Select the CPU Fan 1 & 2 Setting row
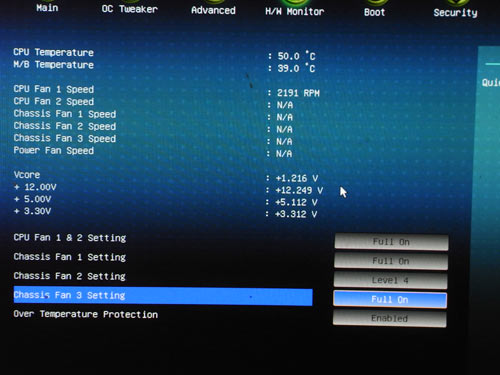The width and height of the screenshot is (500, 375). pos(70,238)
